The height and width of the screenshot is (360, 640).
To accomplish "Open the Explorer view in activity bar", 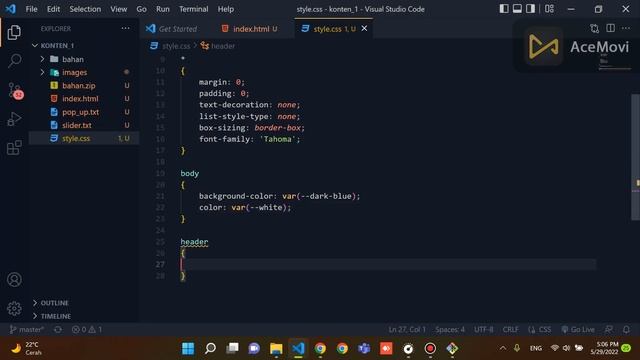I will (14, 32).
